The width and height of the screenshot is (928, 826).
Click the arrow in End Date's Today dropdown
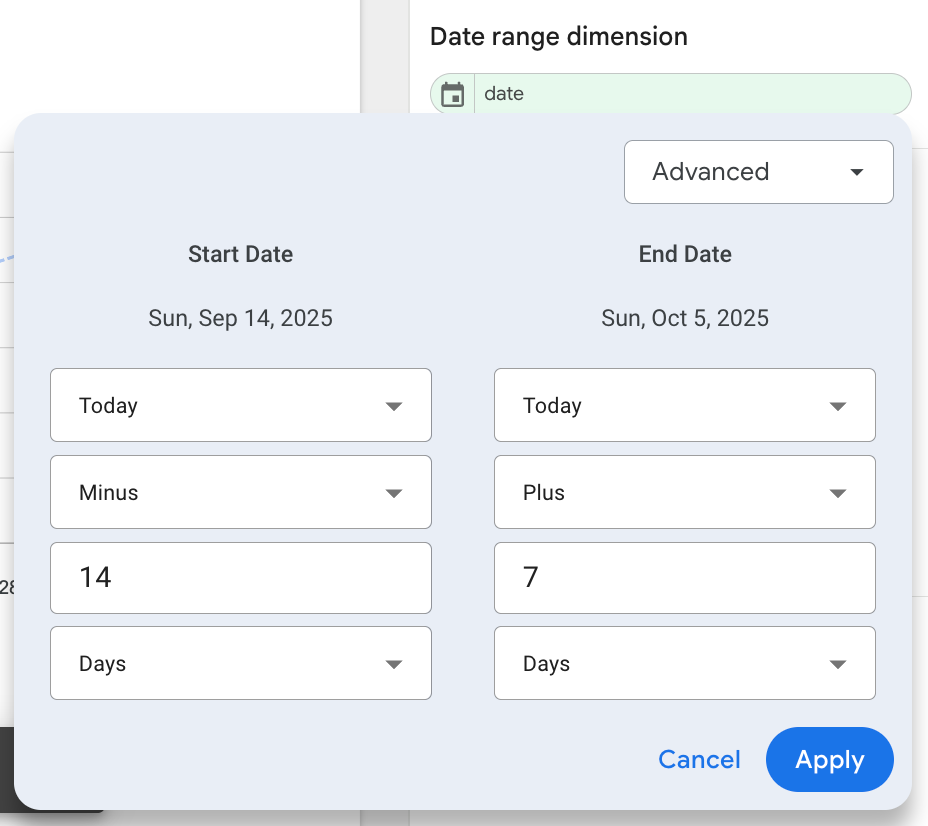tap(838, 406)
